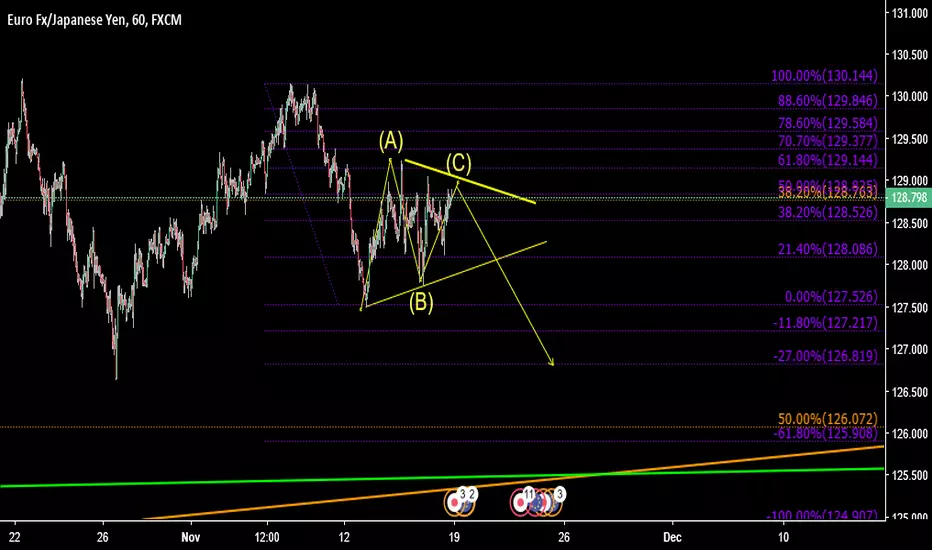Screen dimensions: 932x550
Task: Click the 12:00 label on time axis
Action: point(267,538)
